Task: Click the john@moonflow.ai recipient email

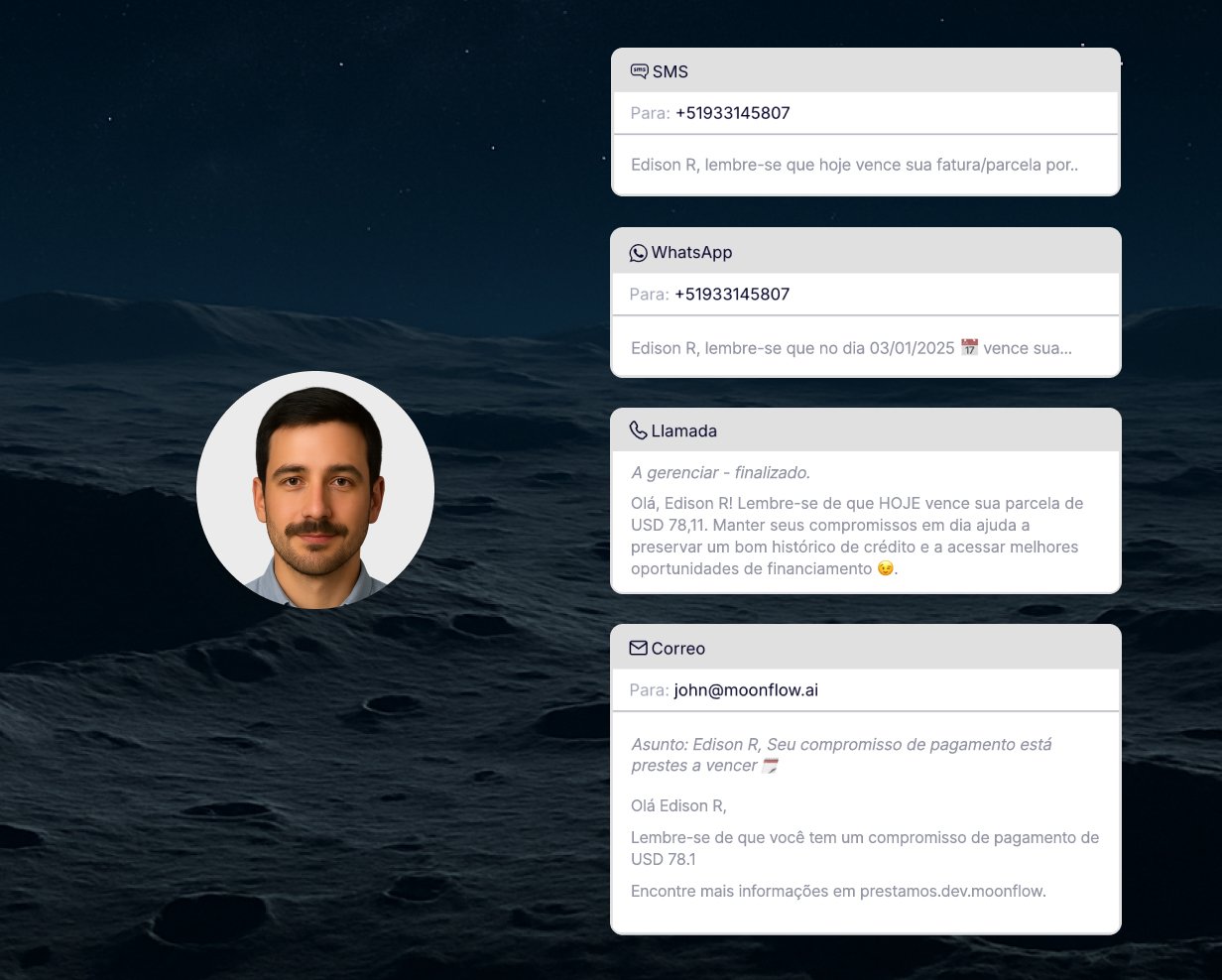Action: (x=746, y=690)
